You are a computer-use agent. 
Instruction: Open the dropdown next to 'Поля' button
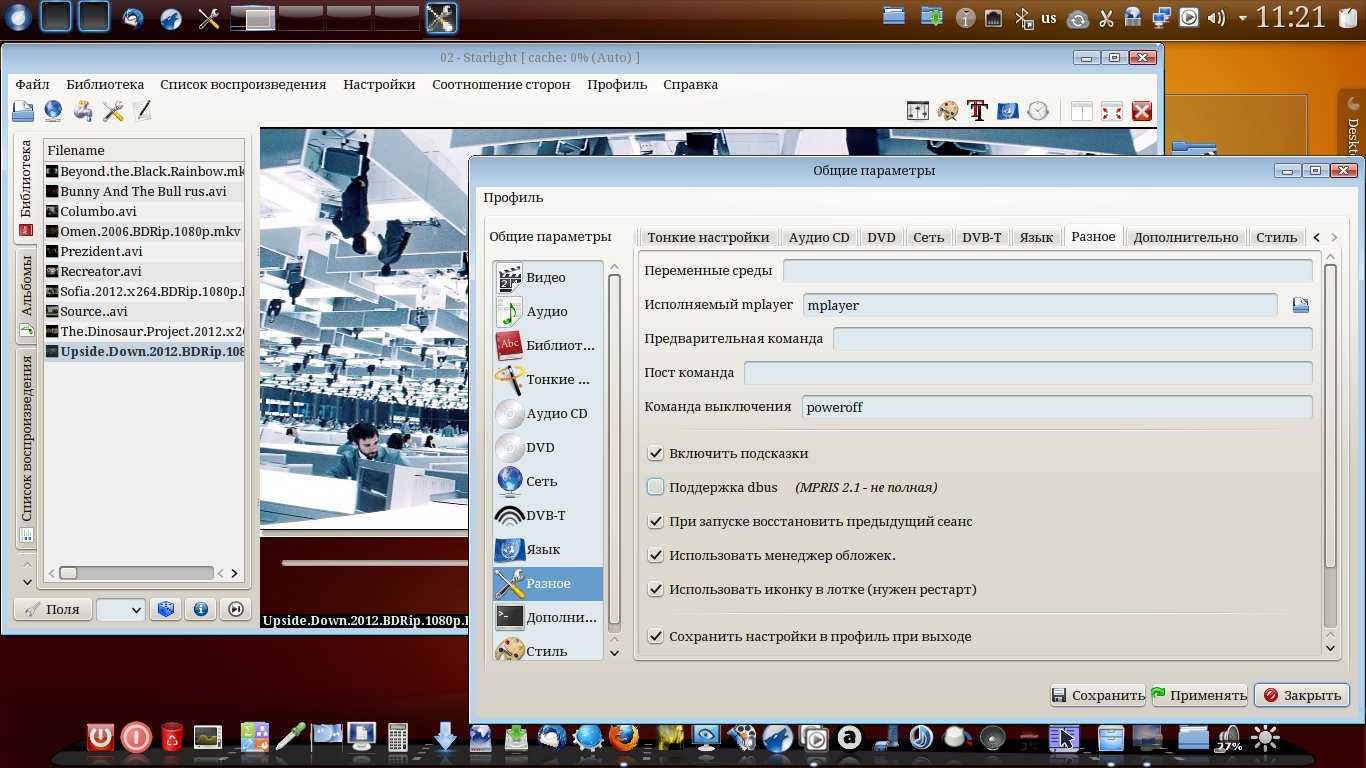[121, 609]
